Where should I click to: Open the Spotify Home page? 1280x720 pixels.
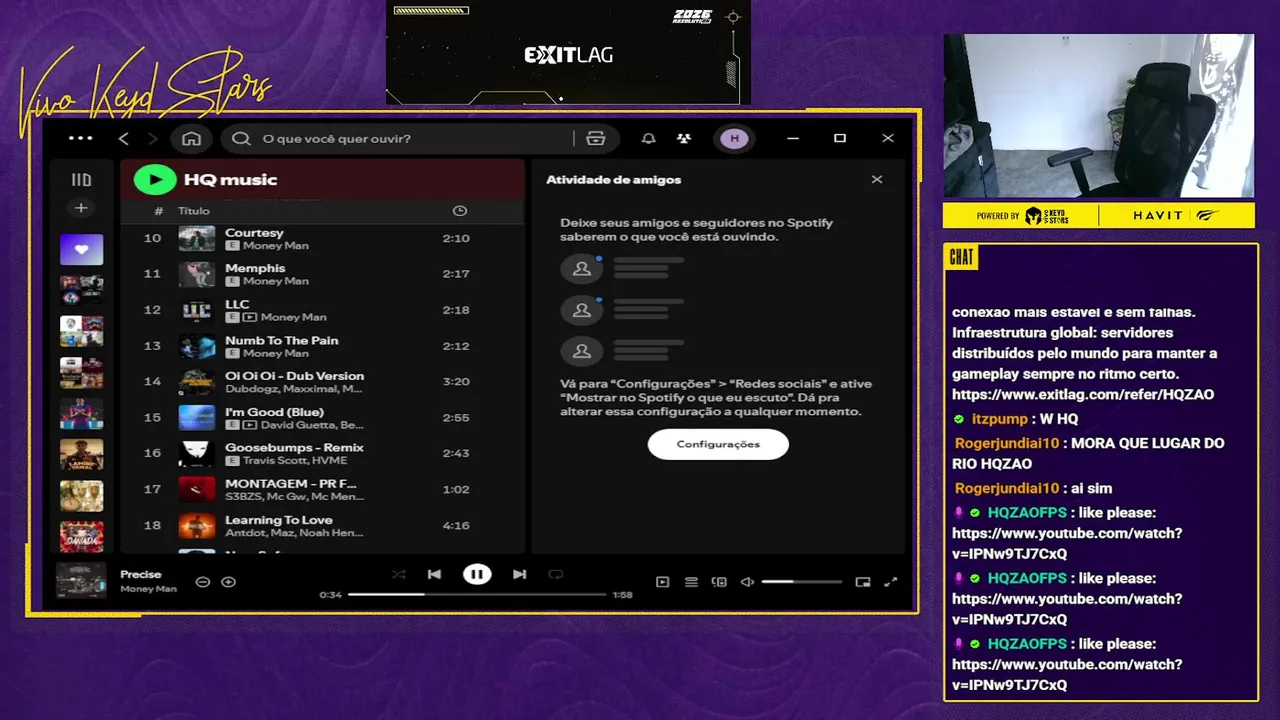[192, 138]
